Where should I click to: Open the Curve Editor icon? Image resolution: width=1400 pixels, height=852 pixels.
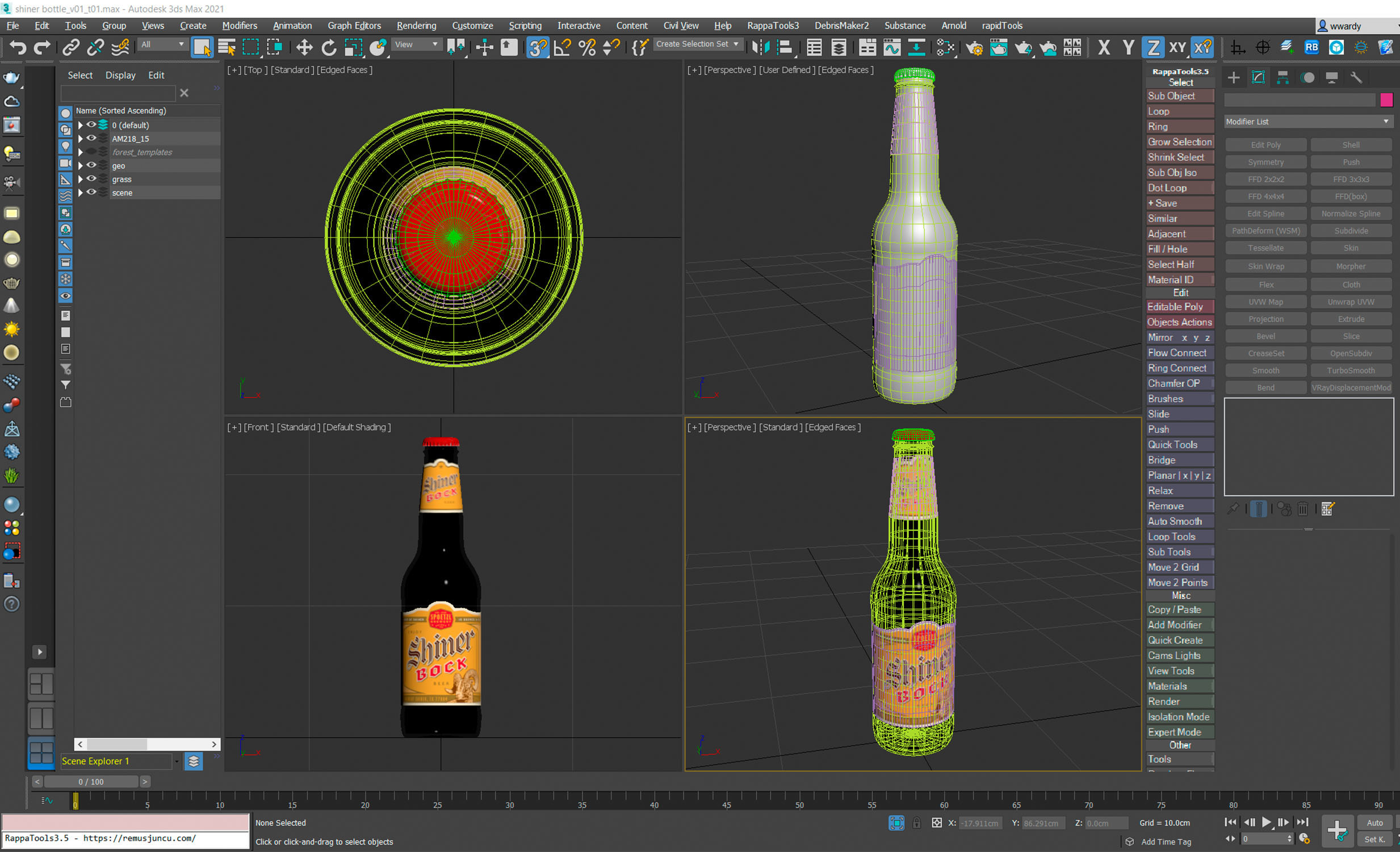pos(892,47)
